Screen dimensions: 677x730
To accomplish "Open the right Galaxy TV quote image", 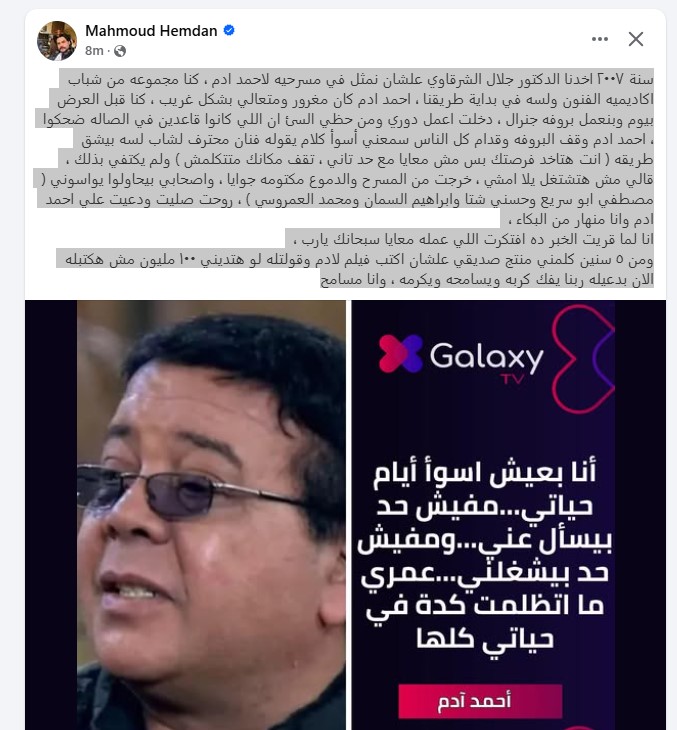I will pyautogui.click(x=483, y=515).
